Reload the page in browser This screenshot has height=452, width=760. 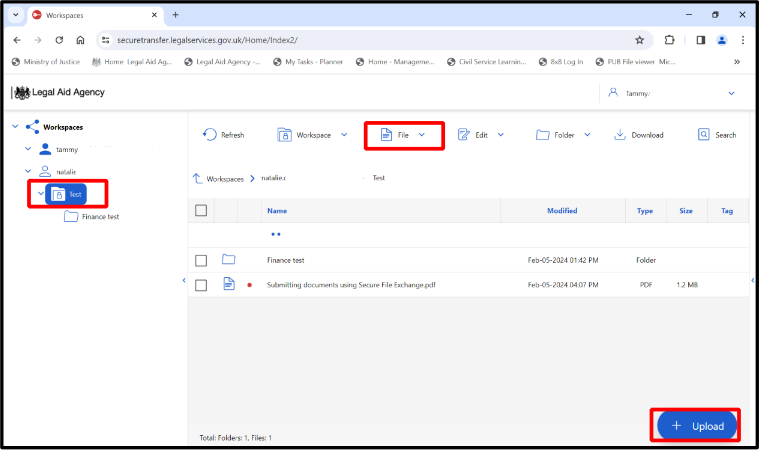click(60, 40)
